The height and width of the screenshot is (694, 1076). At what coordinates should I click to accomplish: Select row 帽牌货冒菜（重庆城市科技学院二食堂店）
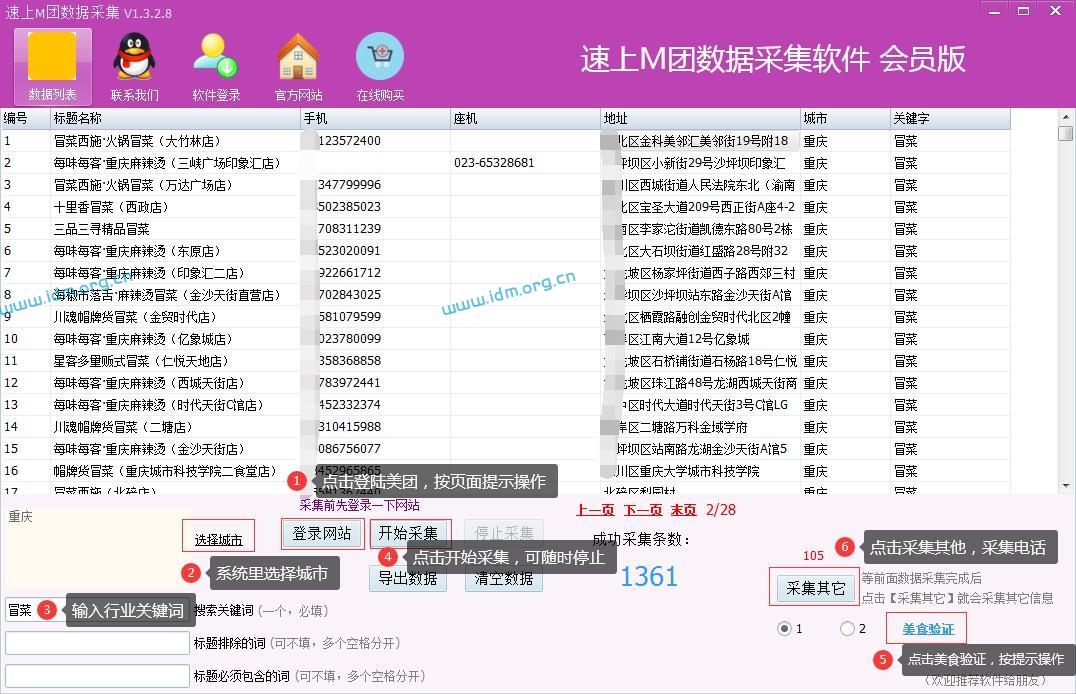coord(506,470)
